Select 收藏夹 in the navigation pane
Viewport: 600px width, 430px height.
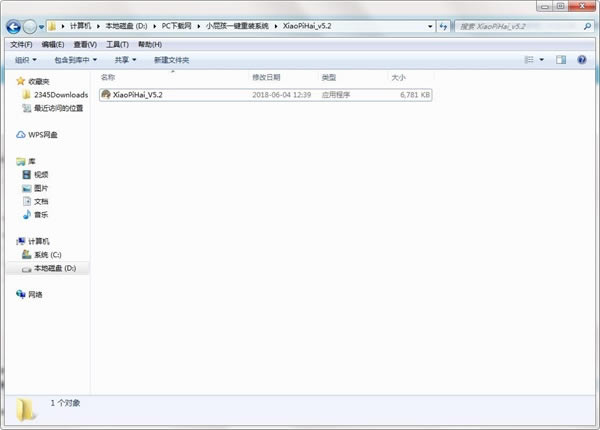[39, 81]
